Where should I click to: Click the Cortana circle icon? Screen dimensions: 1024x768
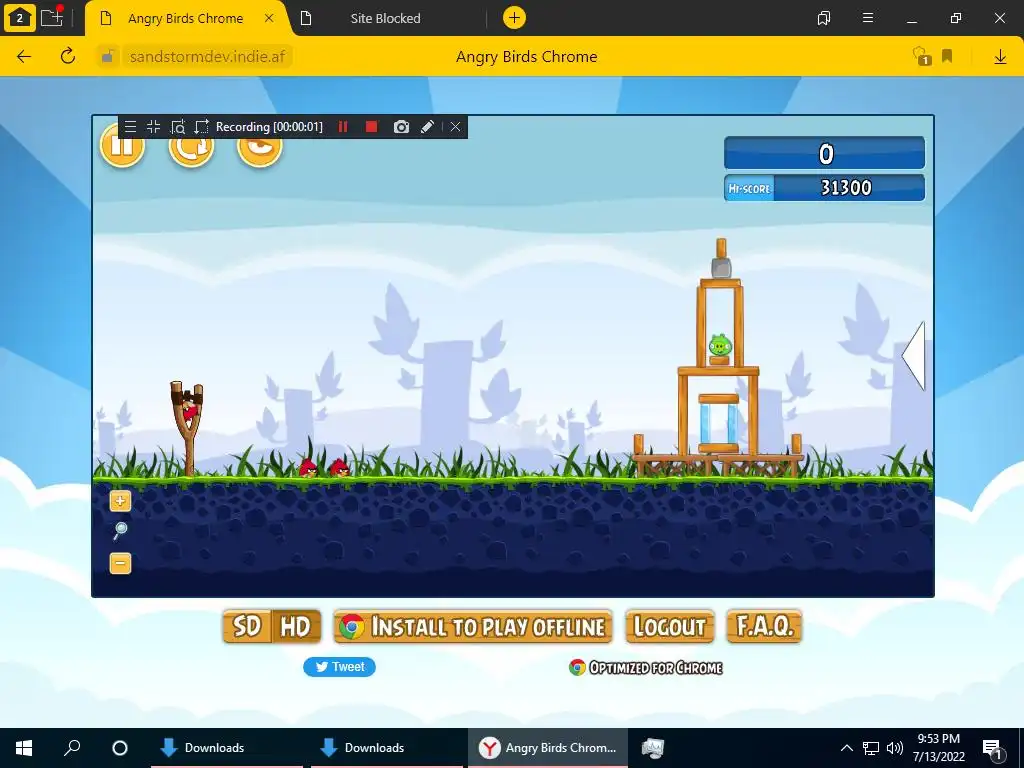click(x=120, y=748)
